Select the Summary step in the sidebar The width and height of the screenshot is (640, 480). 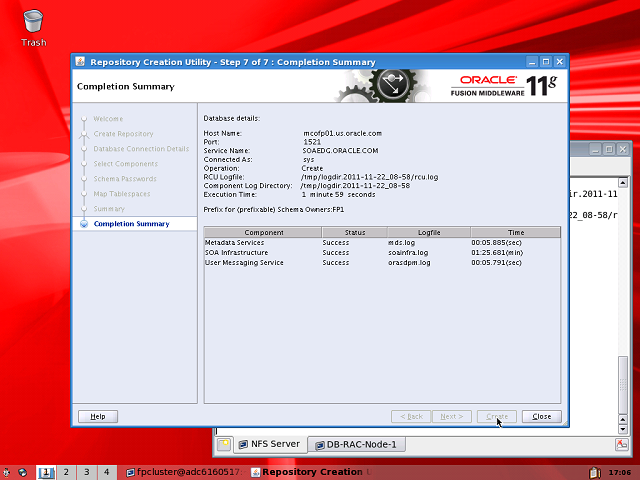pos(109,209)
